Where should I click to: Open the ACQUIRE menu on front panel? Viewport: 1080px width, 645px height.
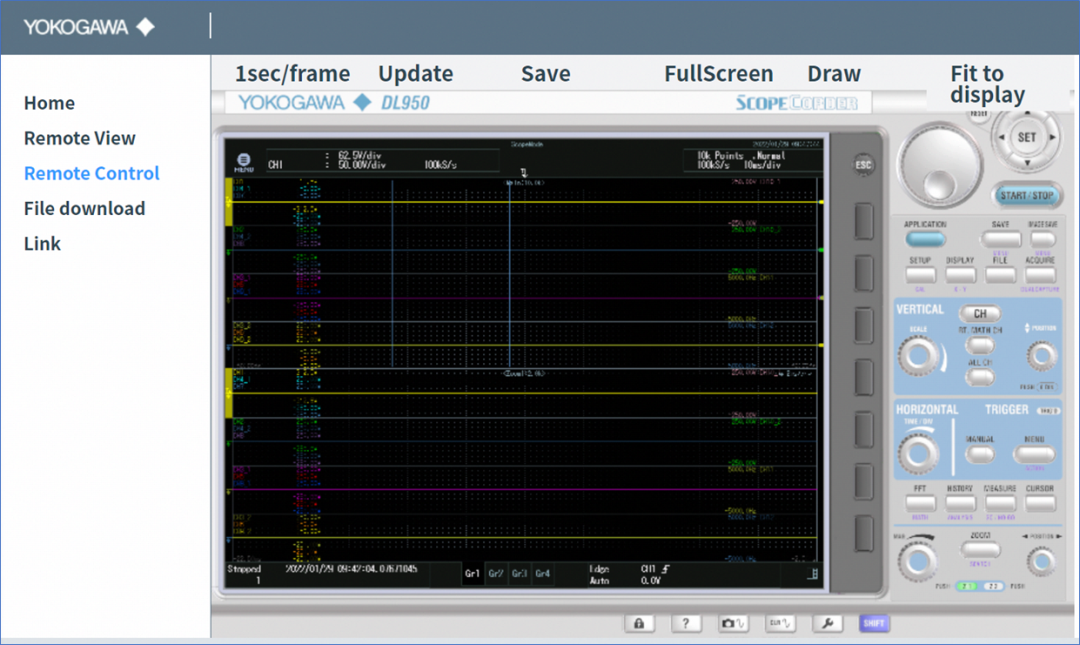[1040, 274]
